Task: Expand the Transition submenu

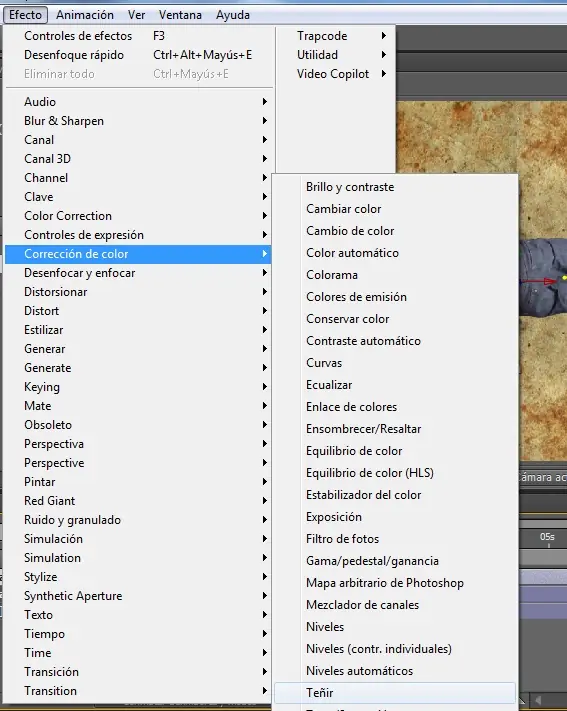Action: (x=138, y=691)
